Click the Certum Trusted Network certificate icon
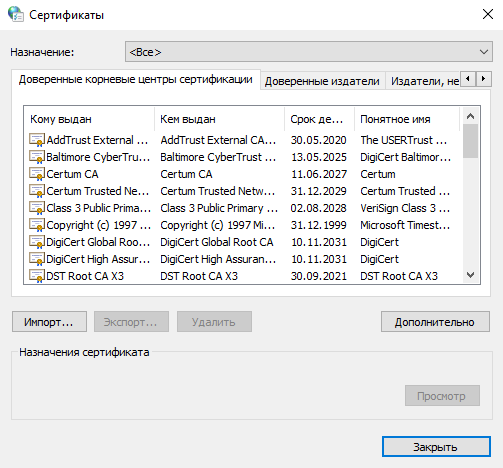Screen dimensions: 503x468 [x=37, y=191]
